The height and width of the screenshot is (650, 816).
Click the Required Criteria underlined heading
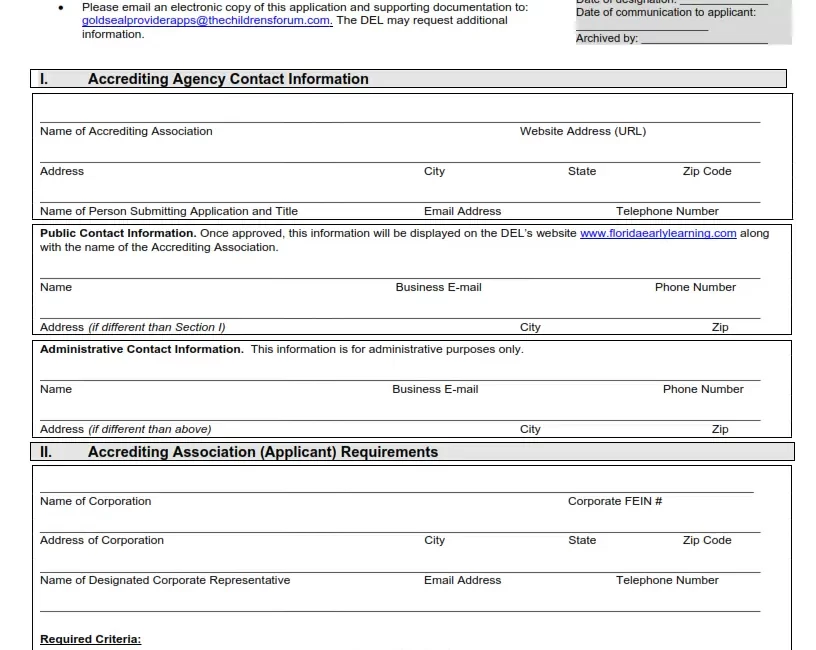[90, 639]
